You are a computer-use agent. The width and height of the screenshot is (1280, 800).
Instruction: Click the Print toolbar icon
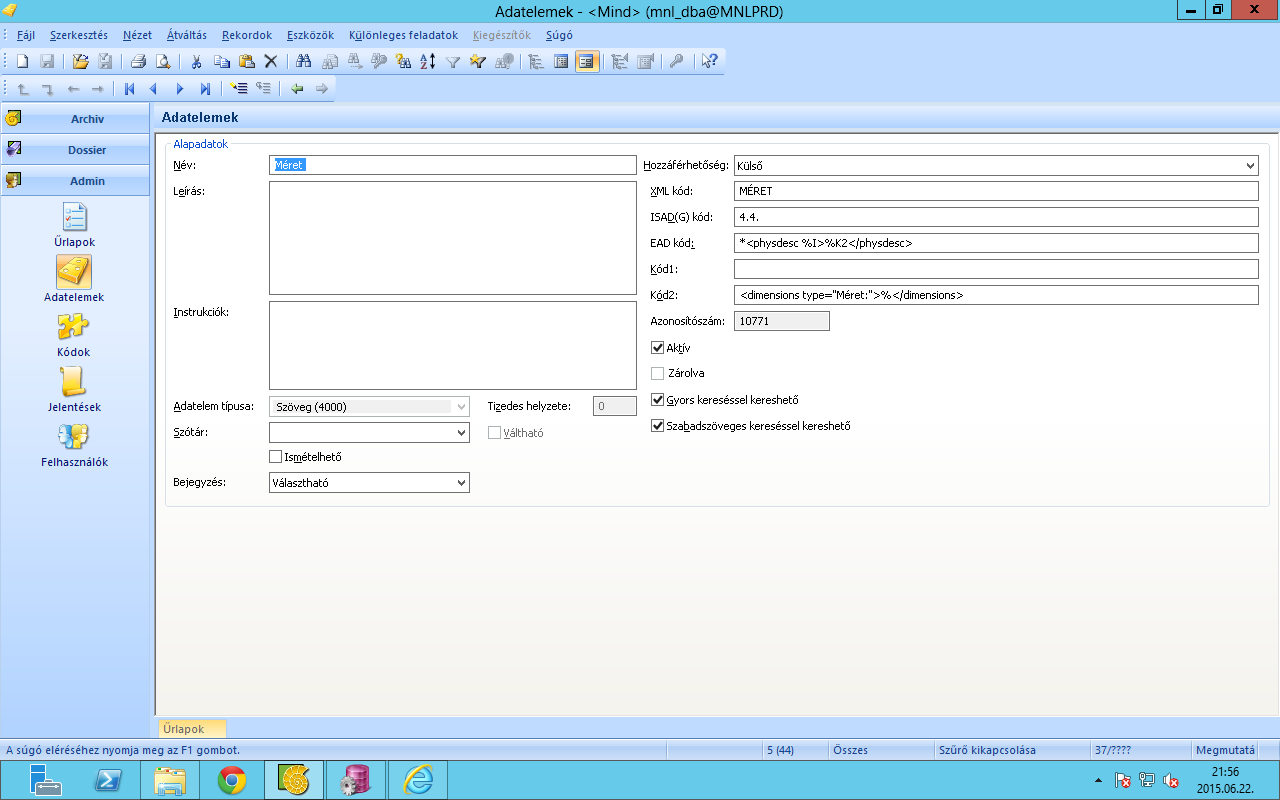point(138,61)
